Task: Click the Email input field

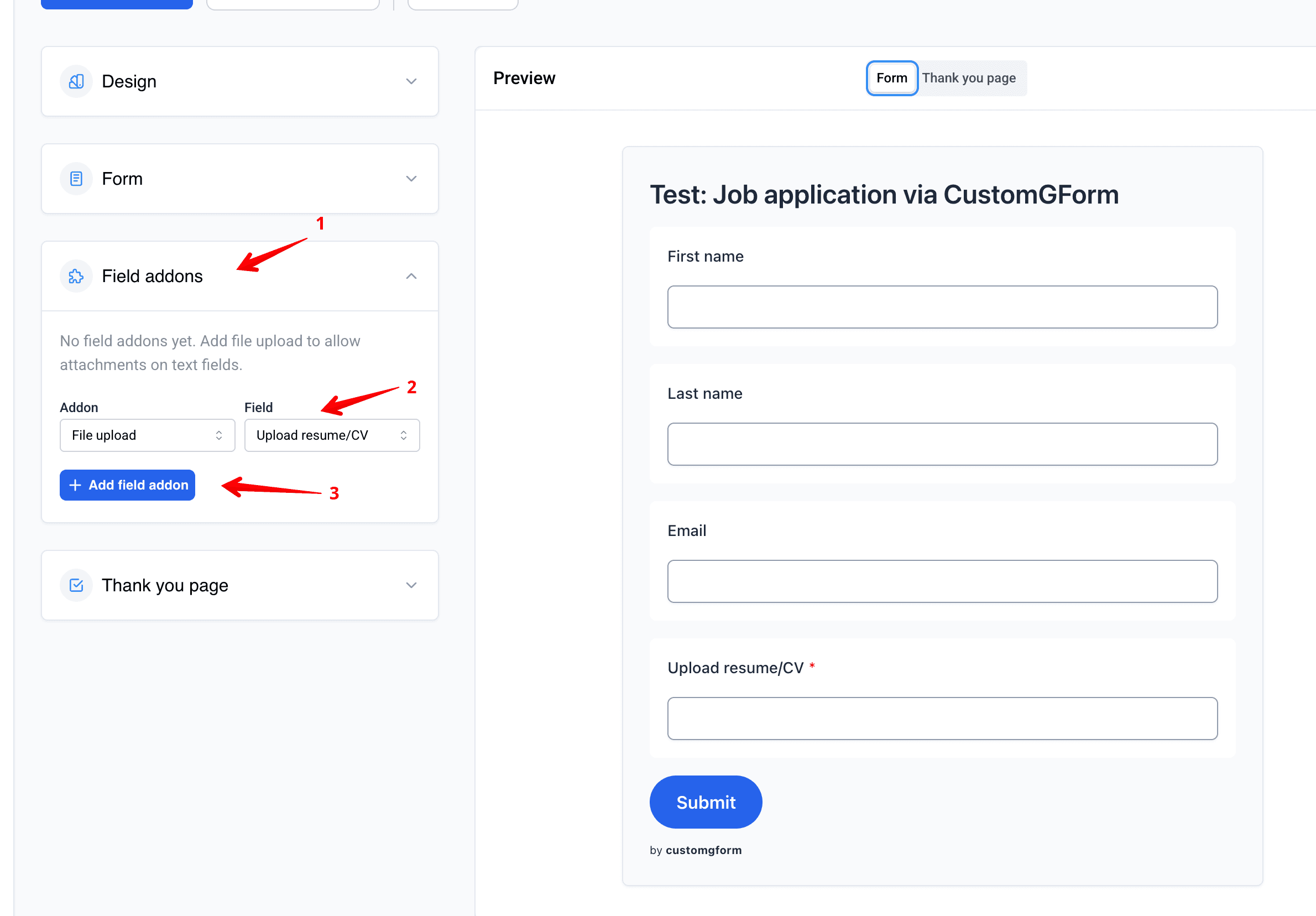Action: coord(942,581)
